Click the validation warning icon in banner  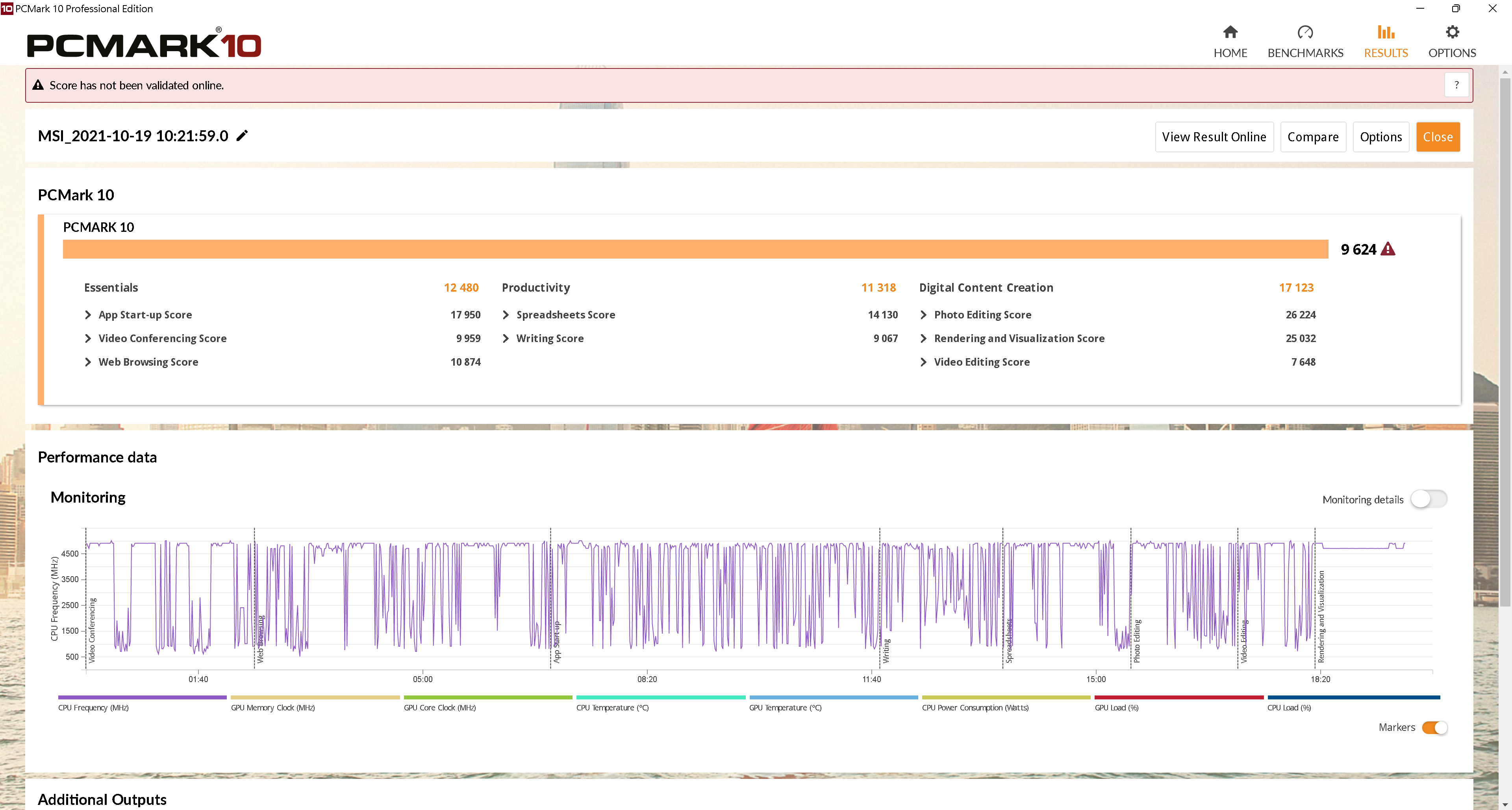[x=38, y=85]
